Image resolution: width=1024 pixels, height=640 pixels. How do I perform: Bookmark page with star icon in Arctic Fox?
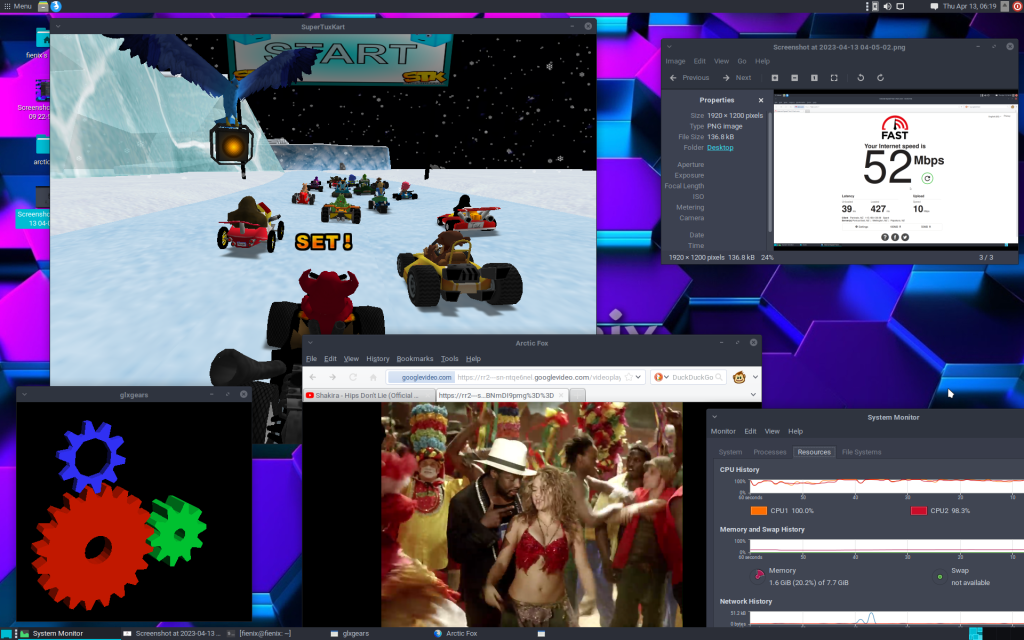pyautogui.click(x=629, y=377)
